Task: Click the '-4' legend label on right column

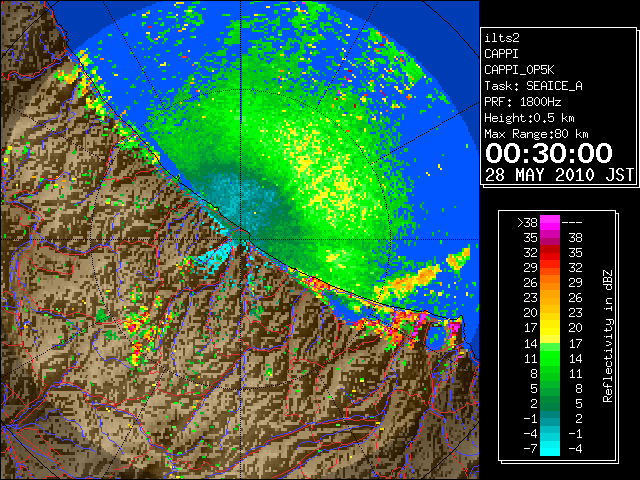Action: (575, 449)
